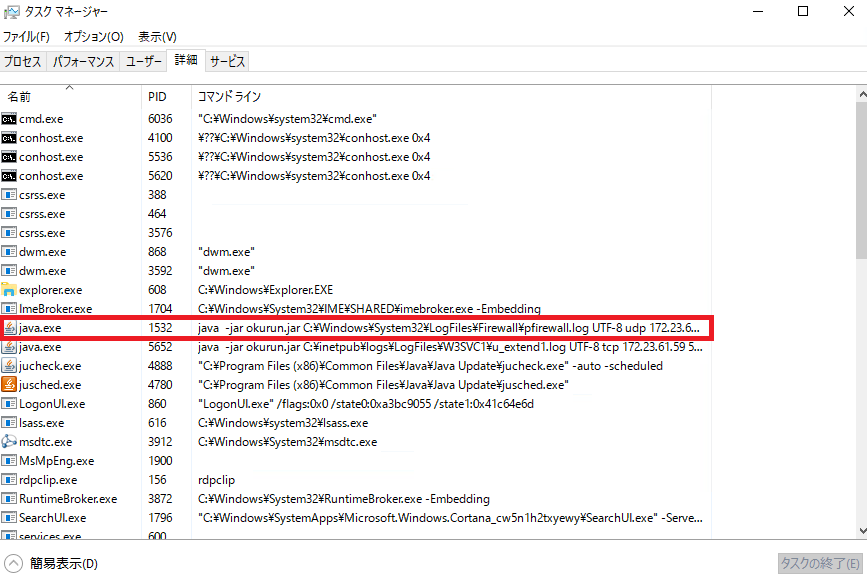Click the pfirewall.log java command line
Viewport: 867px width, 584px height.
pyautogui.click(x=449, y=328)
